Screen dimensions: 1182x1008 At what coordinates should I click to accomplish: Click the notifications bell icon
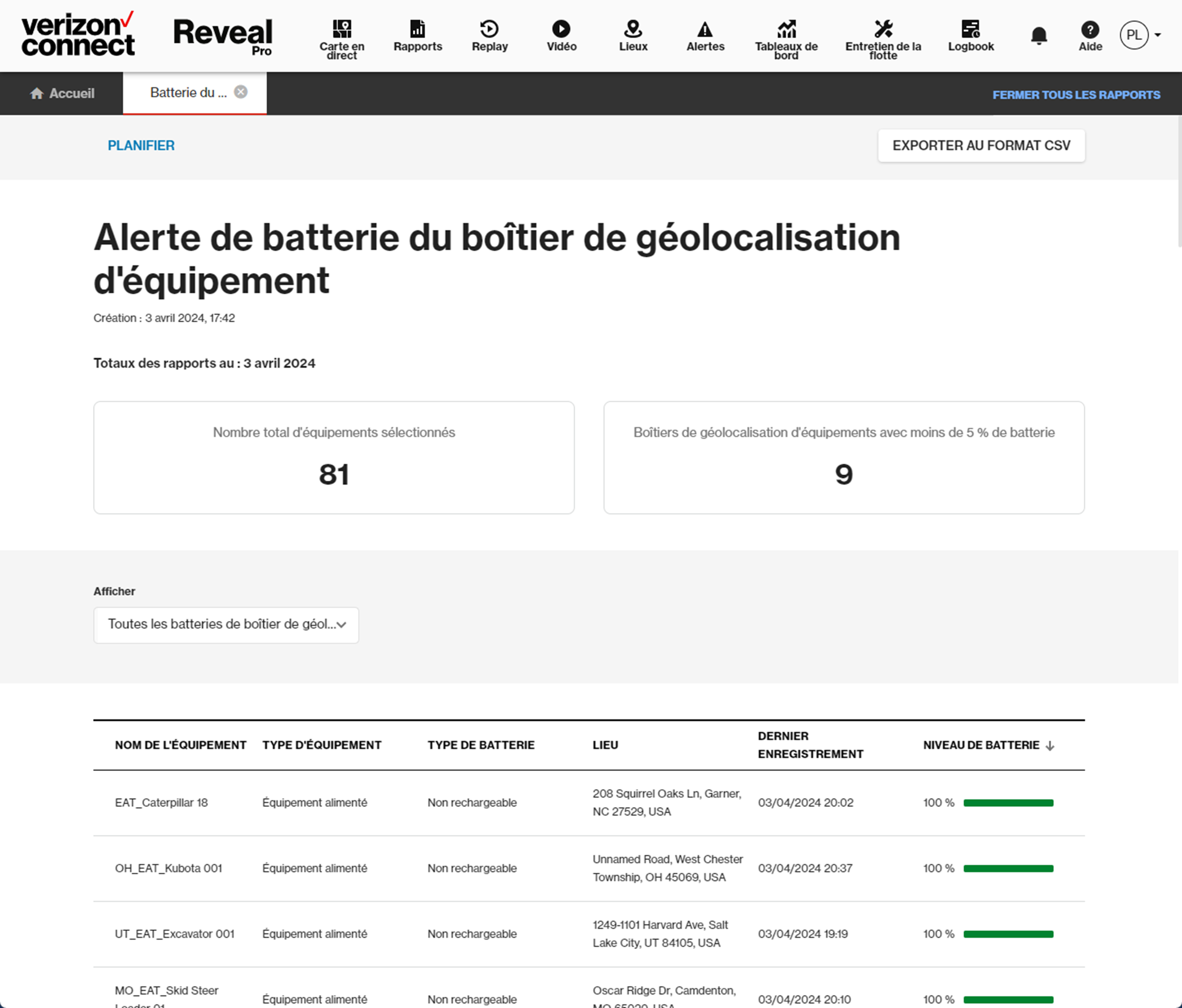pyautogui.click(x=1039, y=36)
